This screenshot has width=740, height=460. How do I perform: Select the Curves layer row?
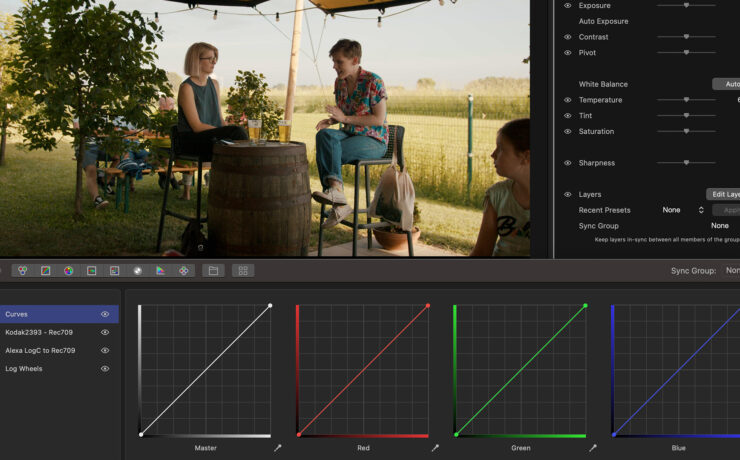click(59, 314)
